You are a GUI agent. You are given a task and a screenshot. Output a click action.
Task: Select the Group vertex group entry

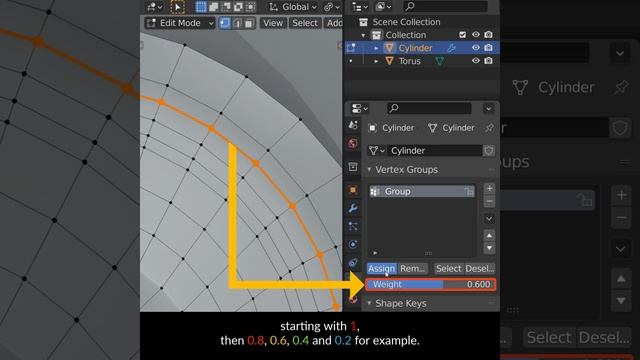pyautogui.click(x=422, y=191)
